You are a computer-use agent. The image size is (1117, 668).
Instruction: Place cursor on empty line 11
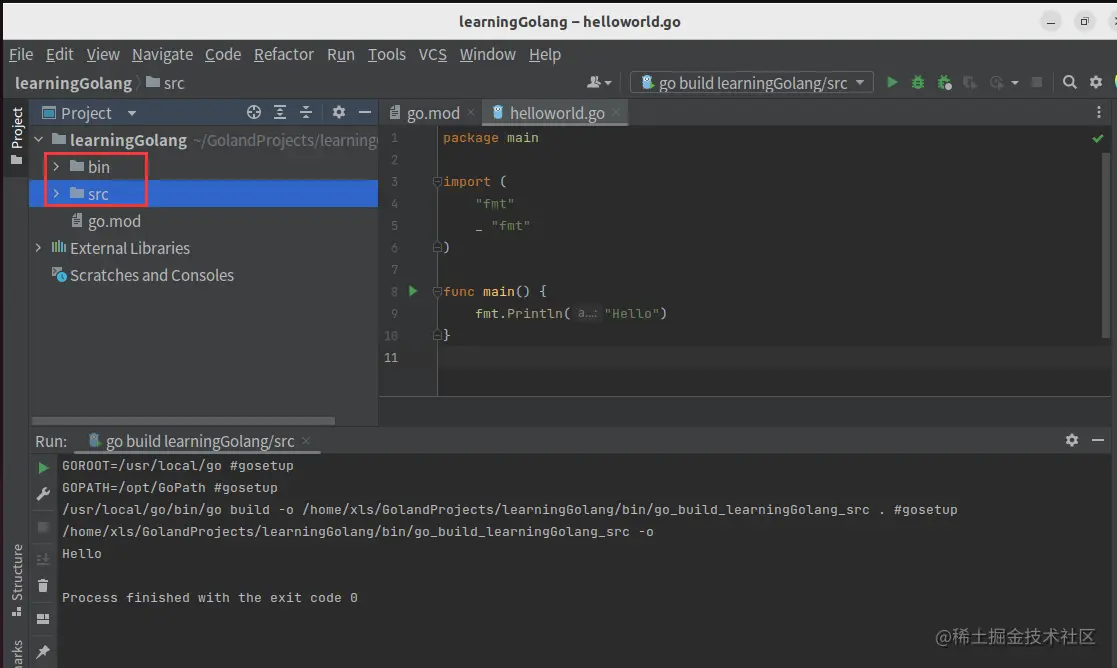click(769, 358)
